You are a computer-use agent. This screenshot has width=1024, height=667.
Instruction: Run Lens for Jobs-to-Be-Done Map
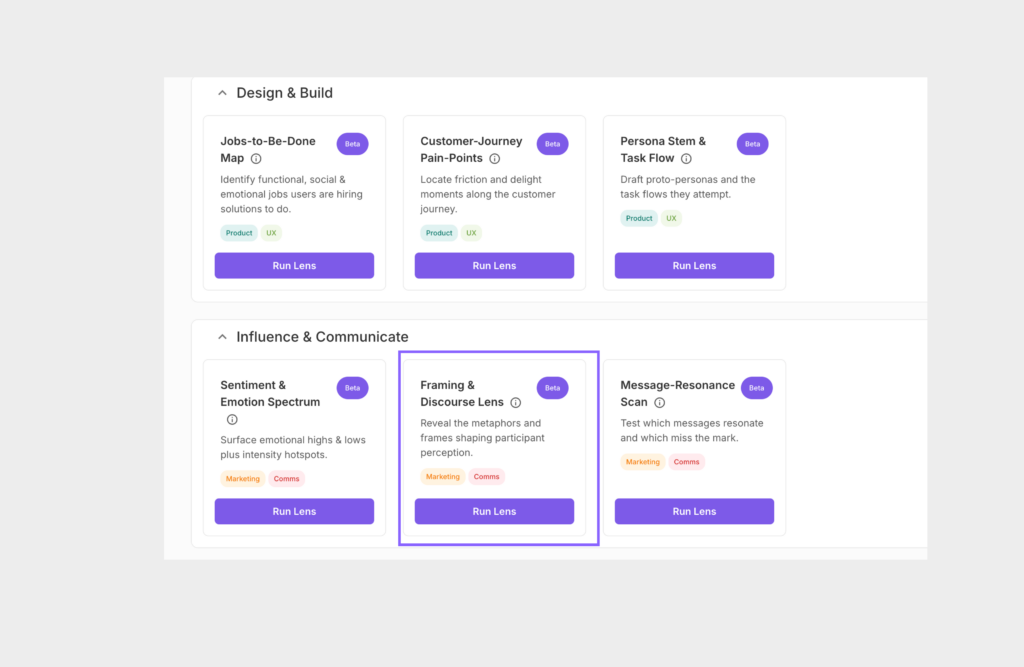(294, 266)
